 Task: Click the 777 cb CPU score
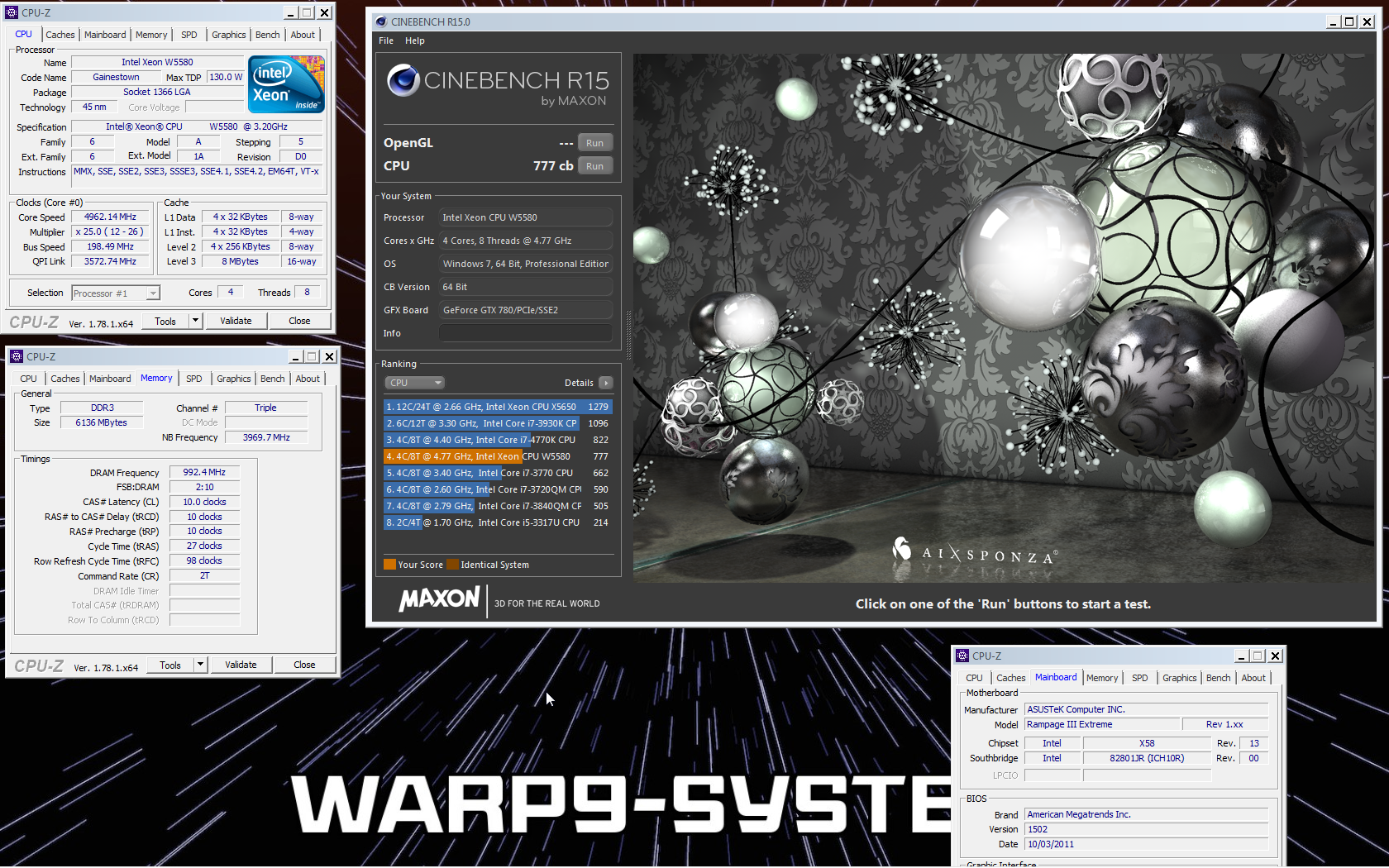(x=553, y=165)
